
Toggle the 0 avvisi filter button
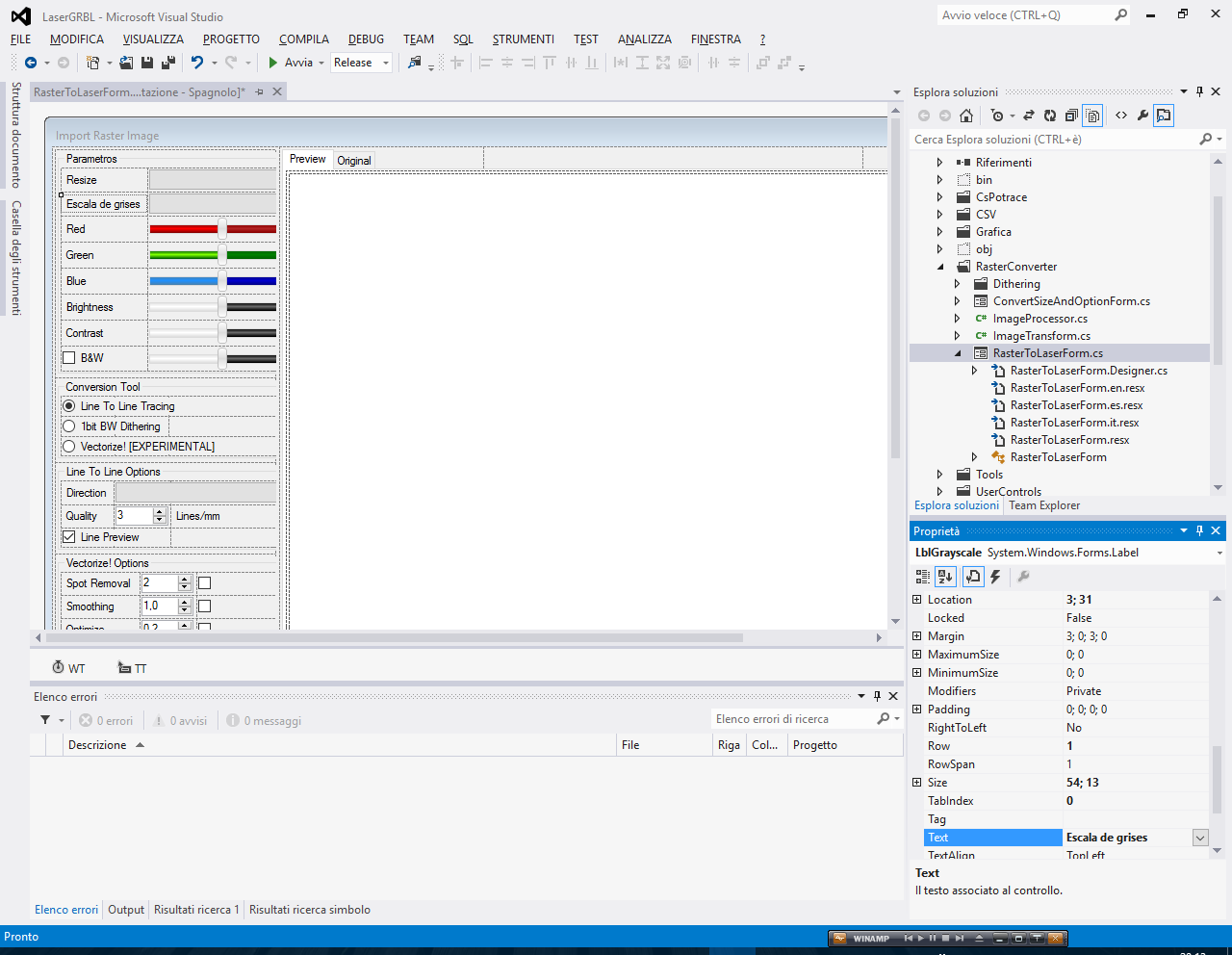(x=180, y=720)
